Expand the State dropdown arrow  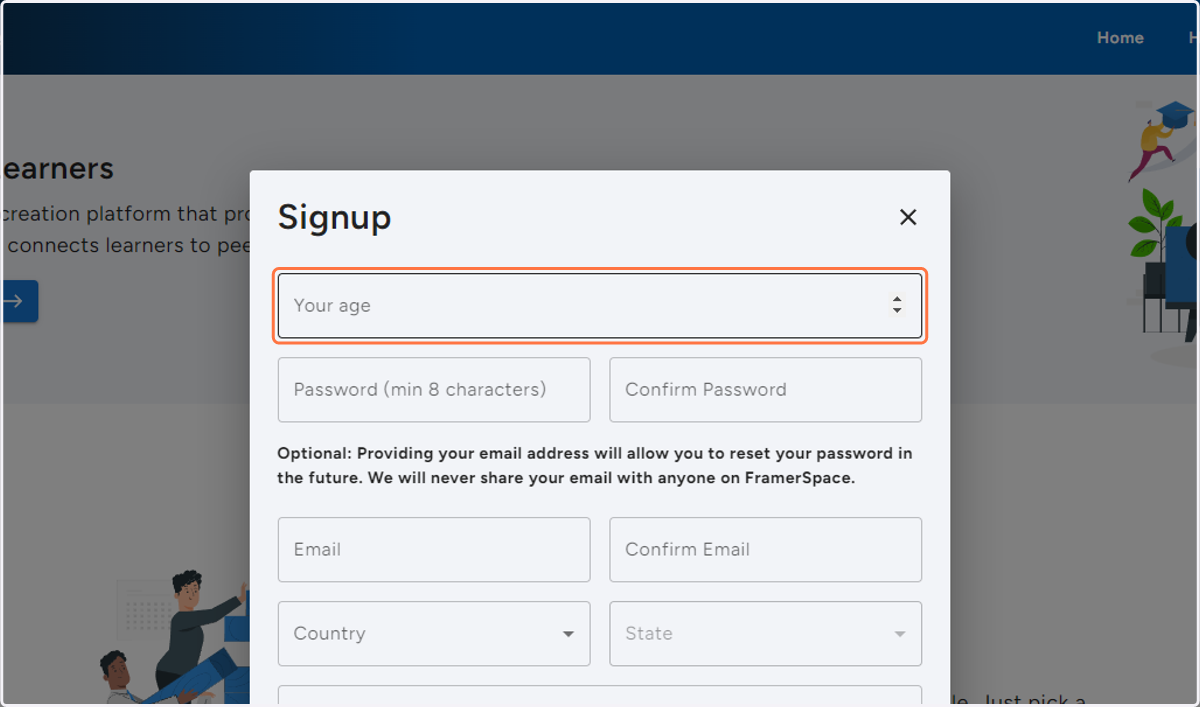[x=900, y=634]
